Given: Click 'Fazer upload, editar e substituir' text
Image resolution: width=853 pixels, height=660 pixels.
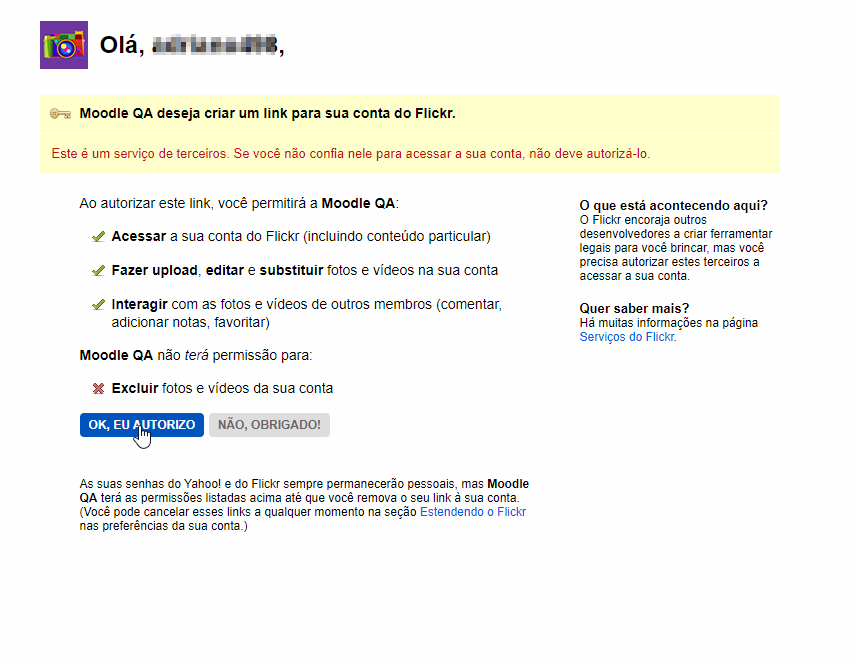Looking at the screenshot, I should click(x=305, y=270).
